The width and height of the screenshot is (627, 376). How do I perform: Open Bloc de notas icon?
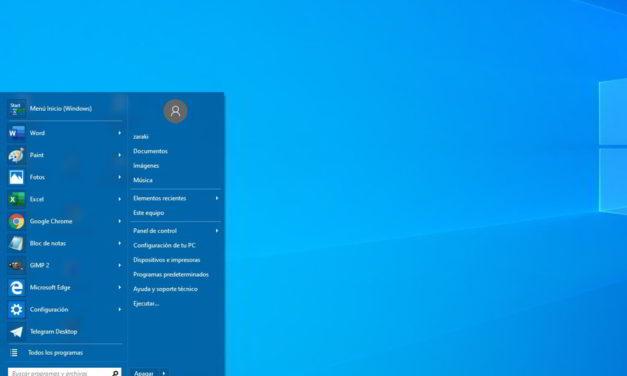coord(16,243)
